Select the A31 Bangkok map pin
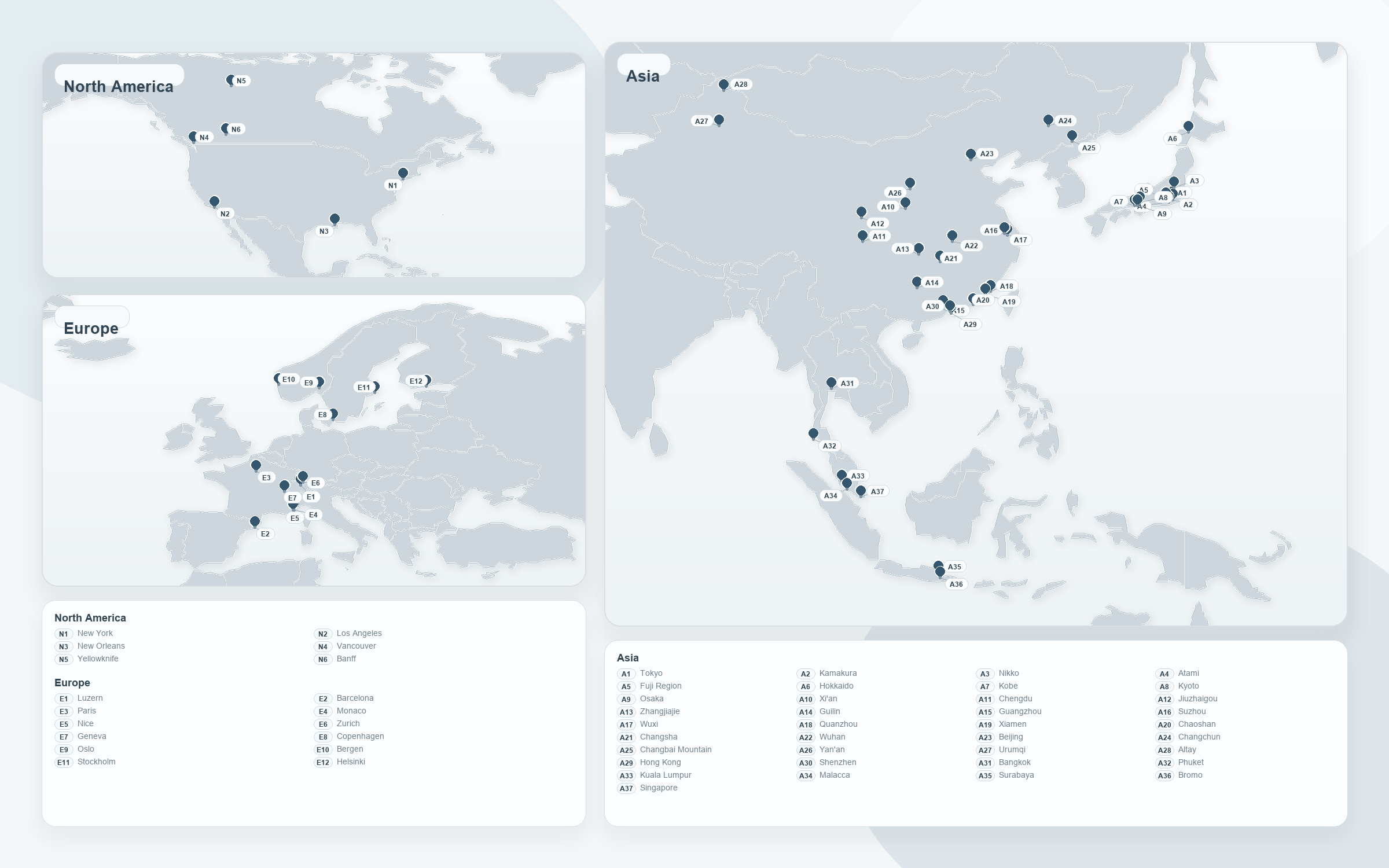 pyautogui.click(x=832, y=382)
